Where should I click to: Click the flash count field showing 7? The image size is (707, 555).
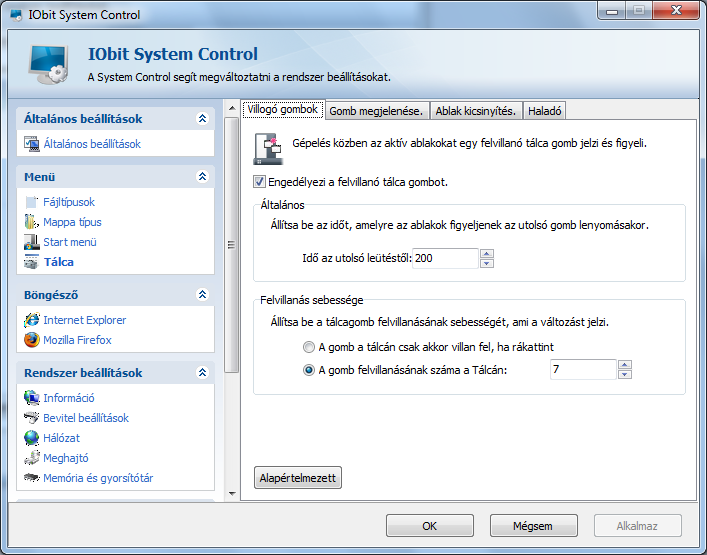(583, 370)
